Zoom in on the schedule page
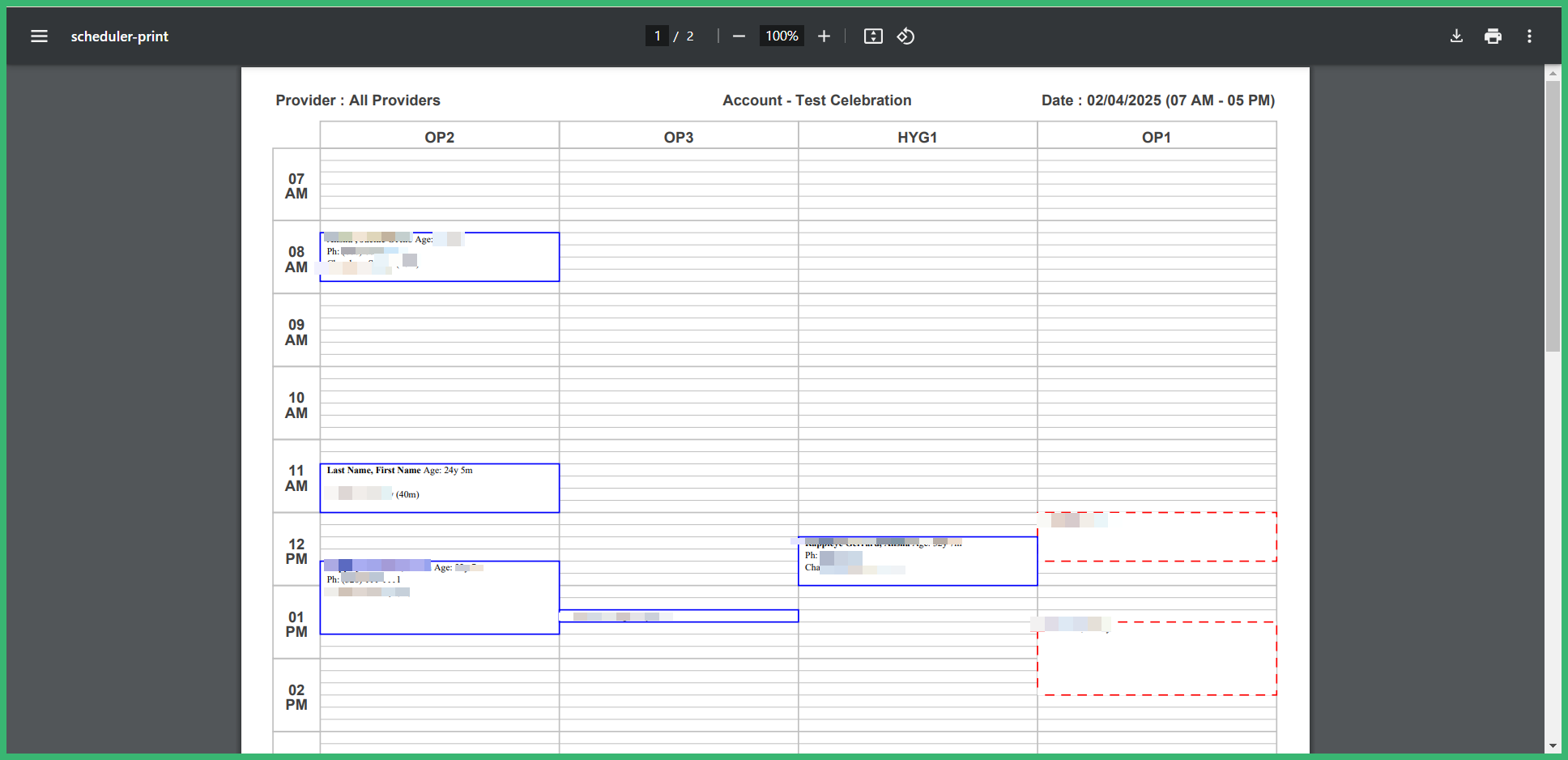Screen dimensions: 1568x760 click(824, 36)
